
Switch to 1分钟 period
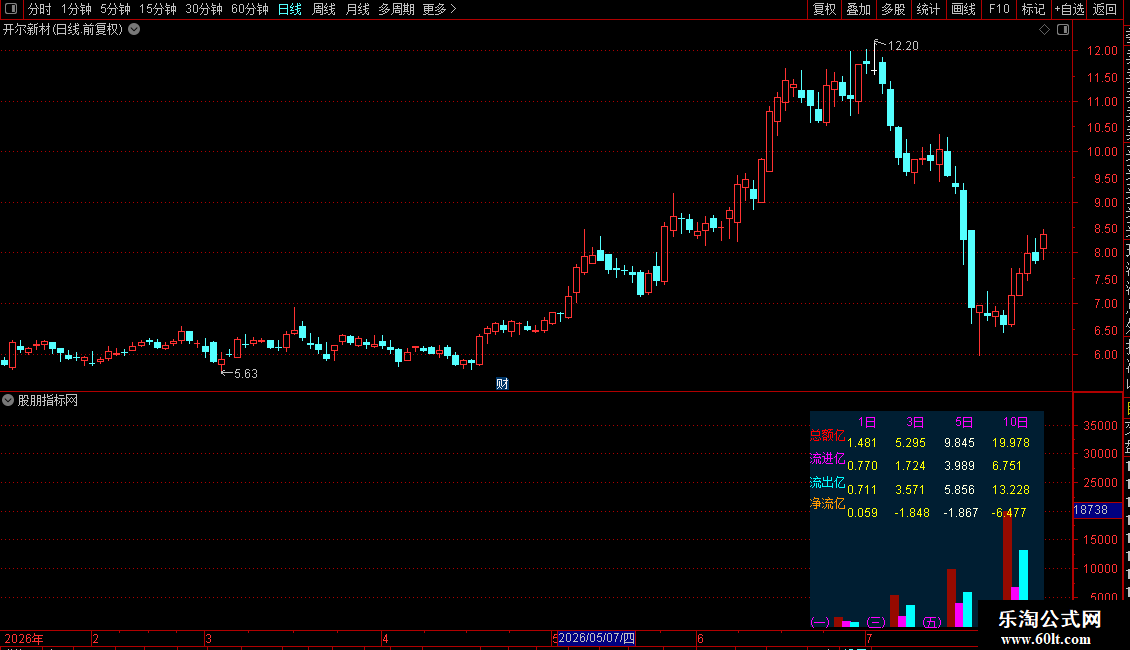click(76, 9)
